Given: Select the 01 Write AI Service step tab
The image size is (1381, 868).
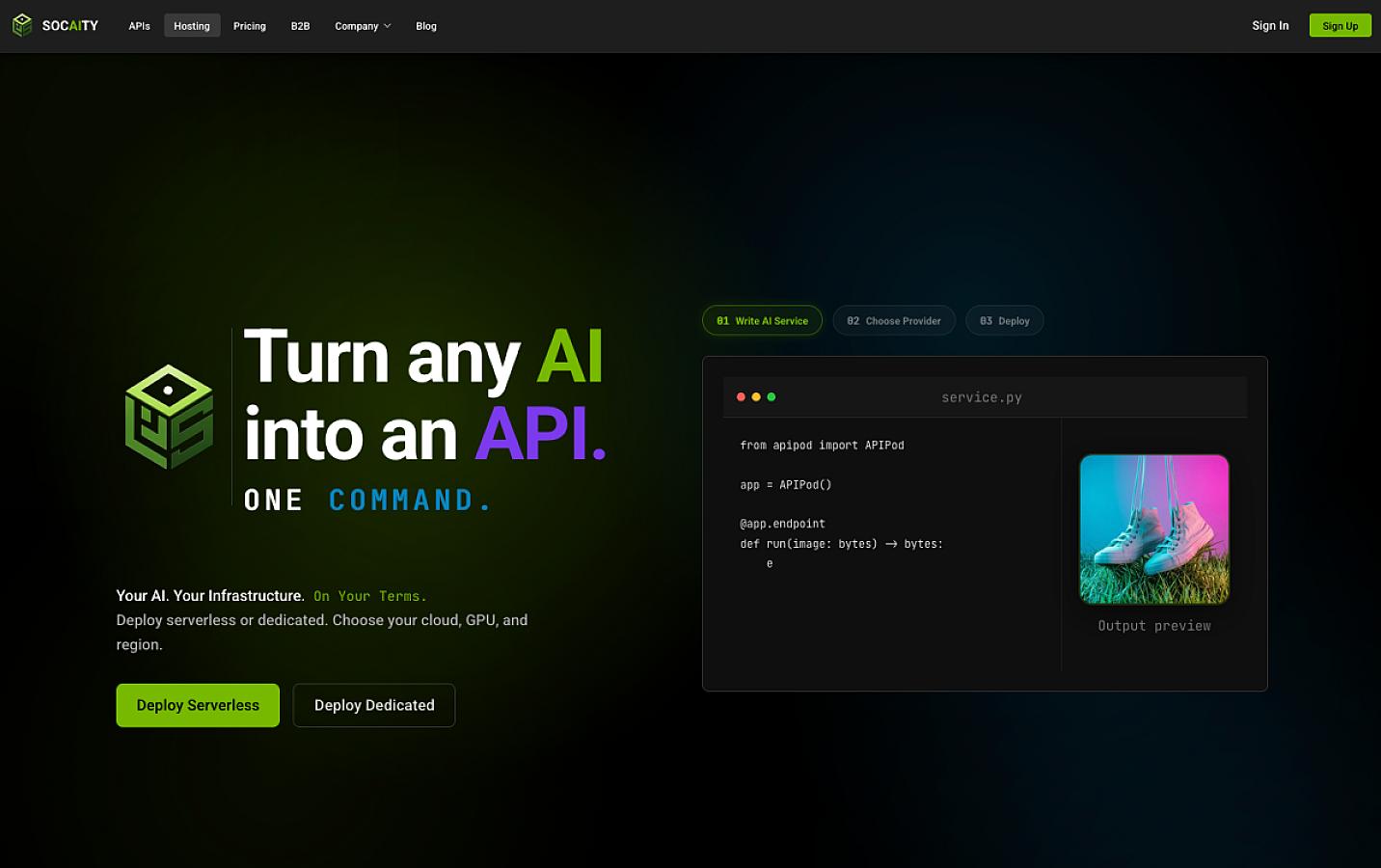Looking at the screenshot, I should coord(762,320).
